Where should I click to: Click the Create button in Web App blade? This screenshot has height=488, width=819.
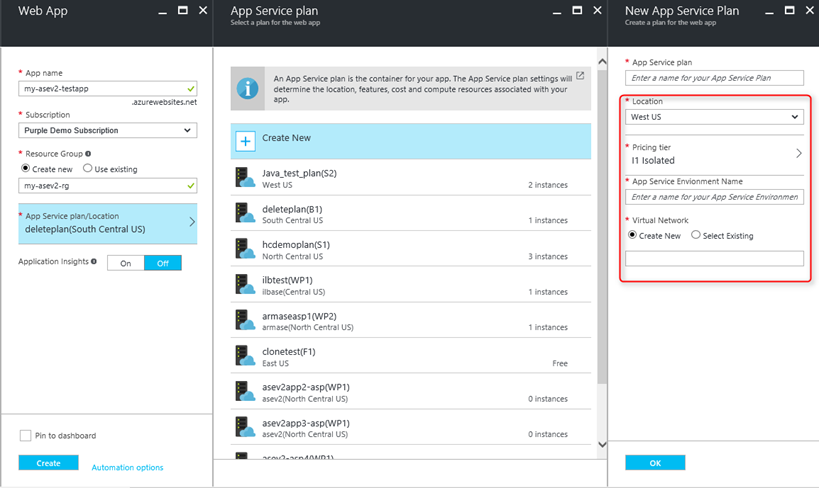49,463
